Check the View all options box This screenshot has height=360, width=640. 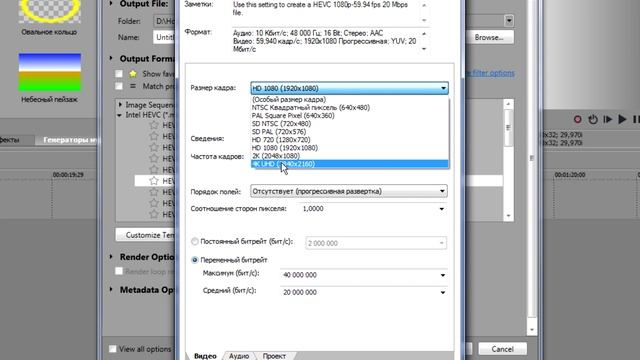click(x=113, y=349)
